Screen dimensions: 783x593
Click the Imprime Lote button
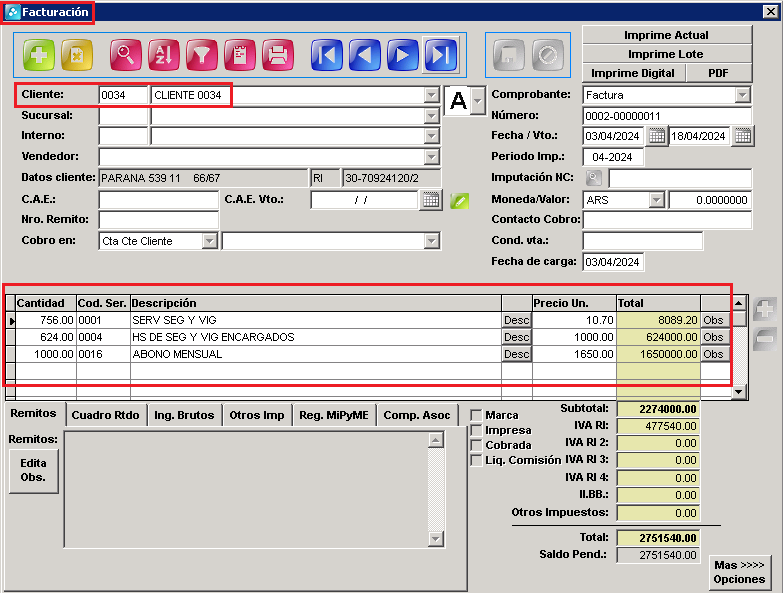coord(667,54)
